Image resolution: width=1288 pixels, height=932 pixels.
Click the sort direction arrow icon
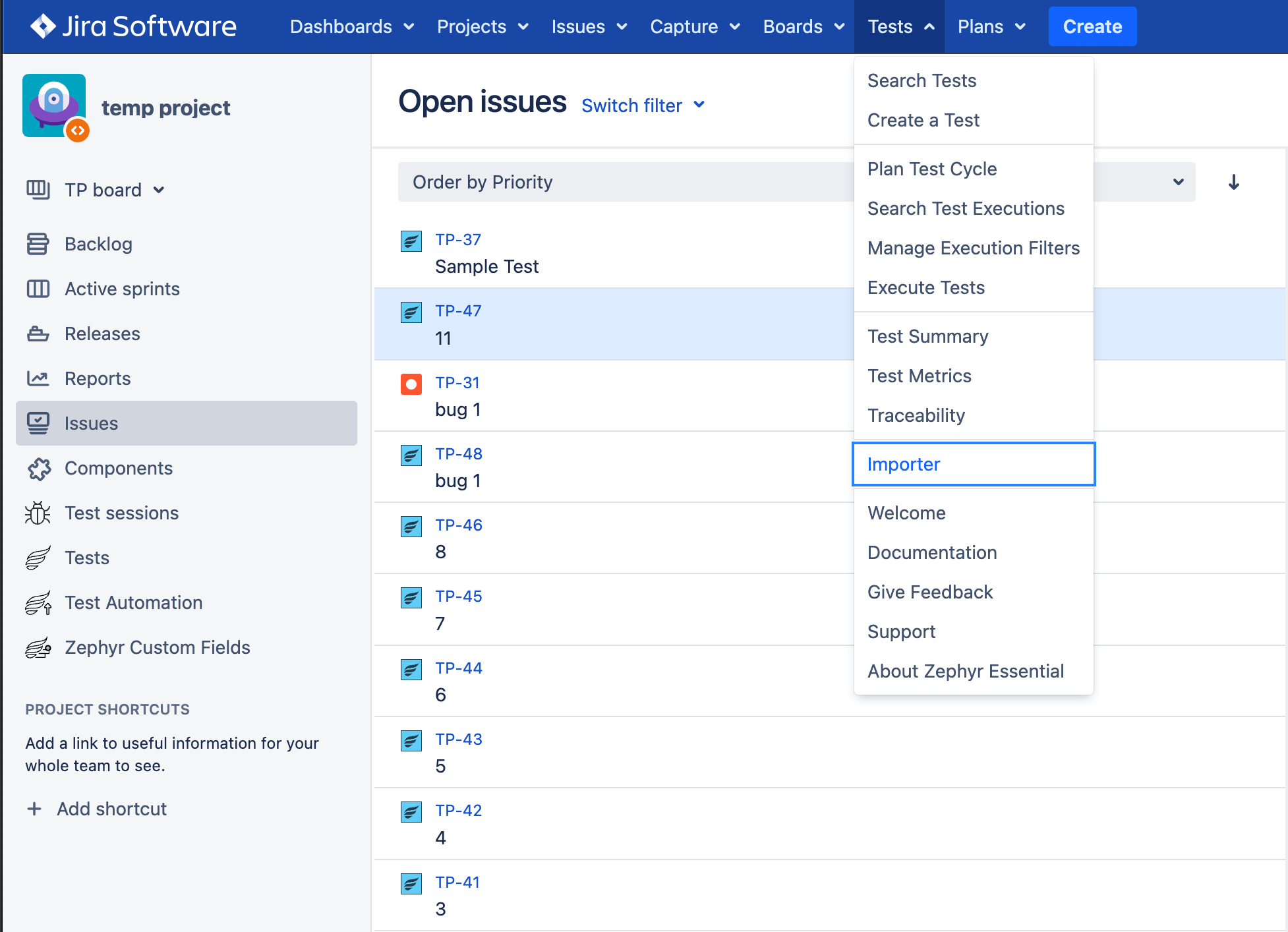1233,183
